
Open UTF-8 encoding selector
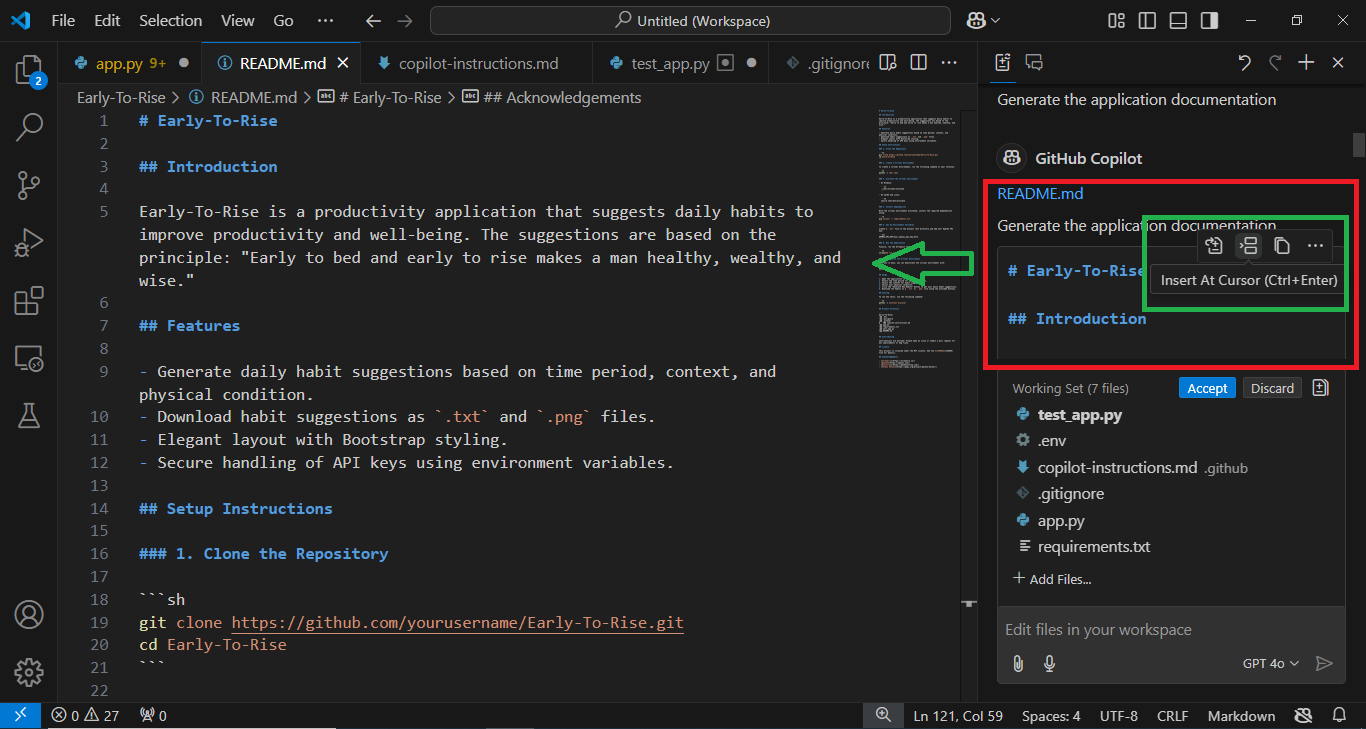[1118, 716]
